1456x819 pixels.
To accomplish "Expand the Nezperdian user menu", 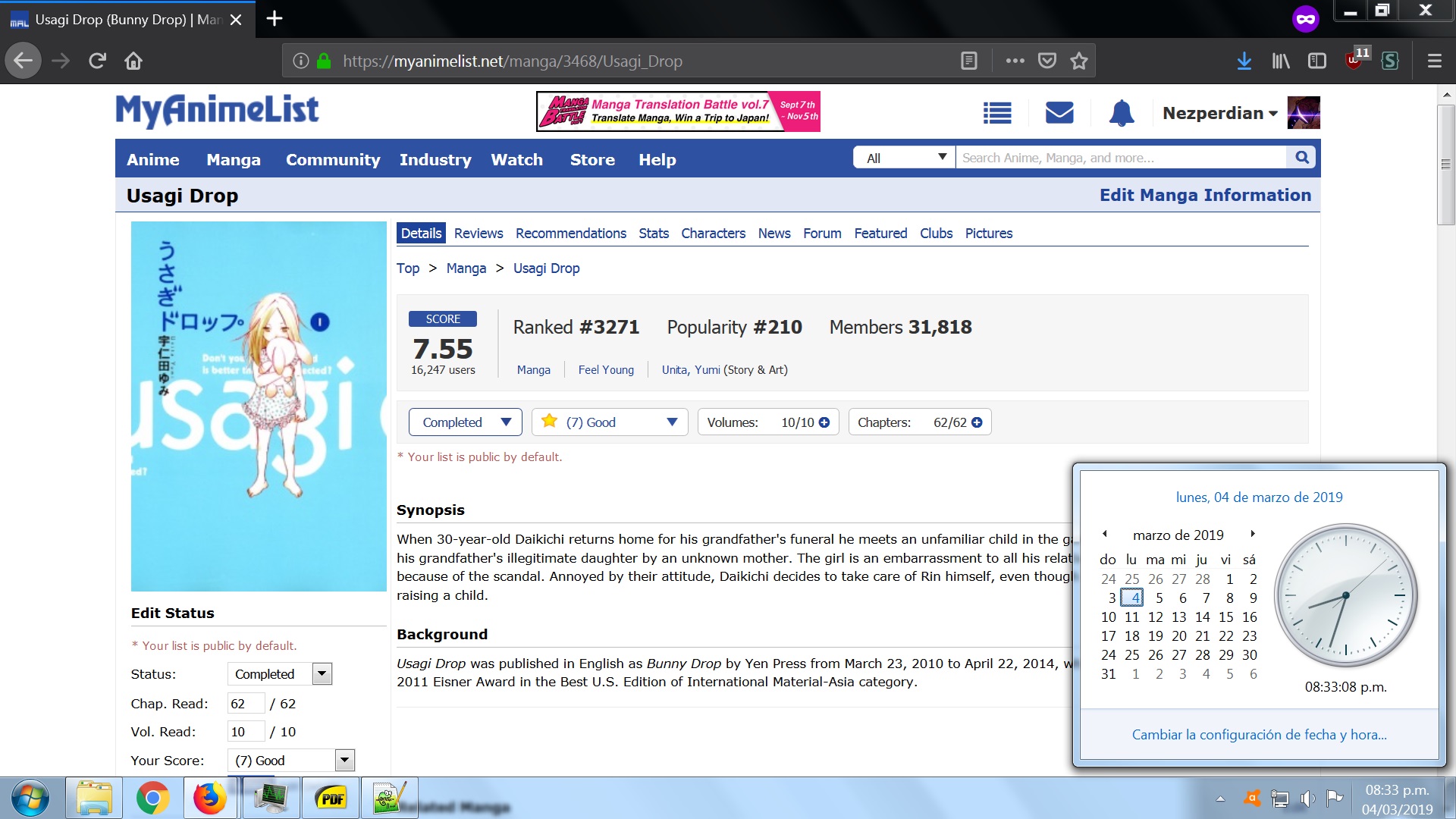I will tap(1220, 113).
